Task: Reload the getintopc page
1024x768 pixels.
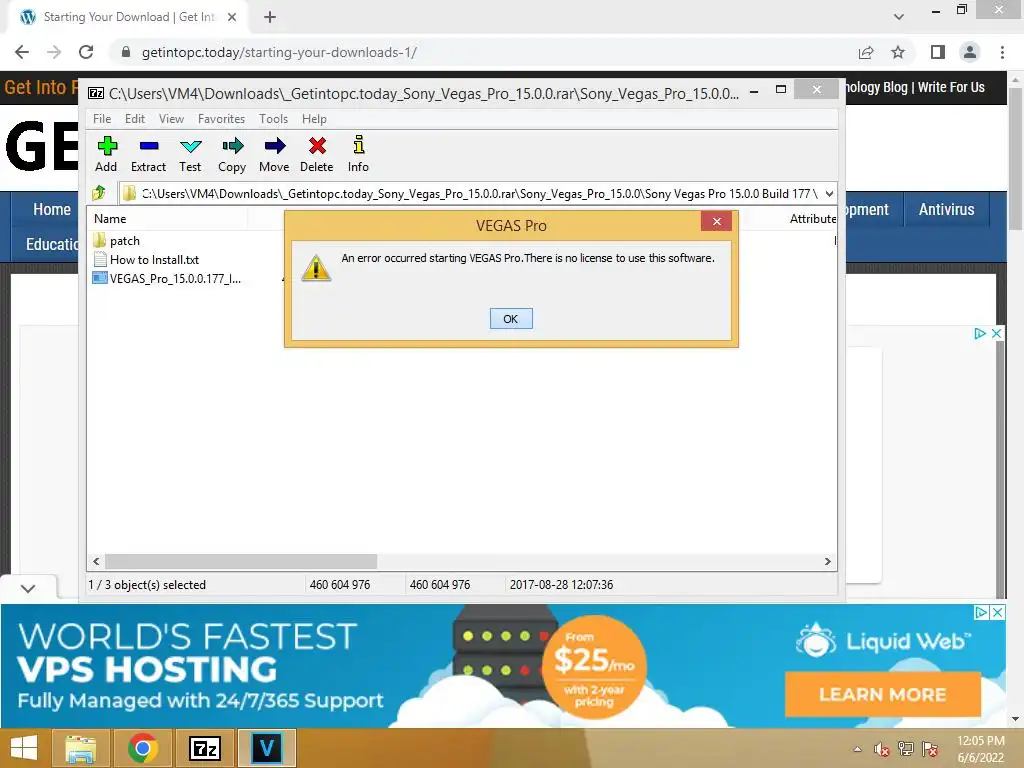Action: coord(86,52)
